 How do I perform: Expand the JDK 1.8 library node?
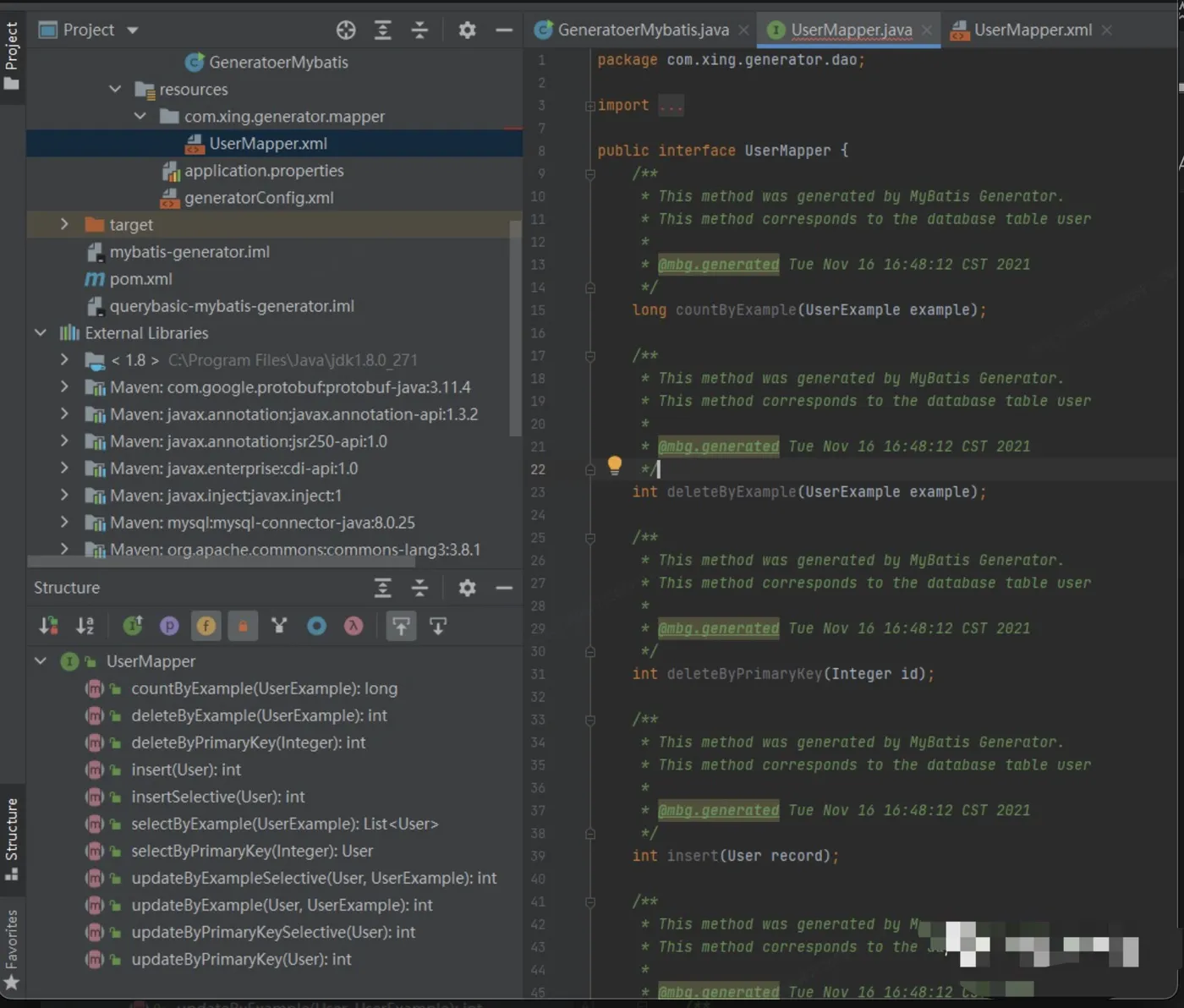click(64, 359)
